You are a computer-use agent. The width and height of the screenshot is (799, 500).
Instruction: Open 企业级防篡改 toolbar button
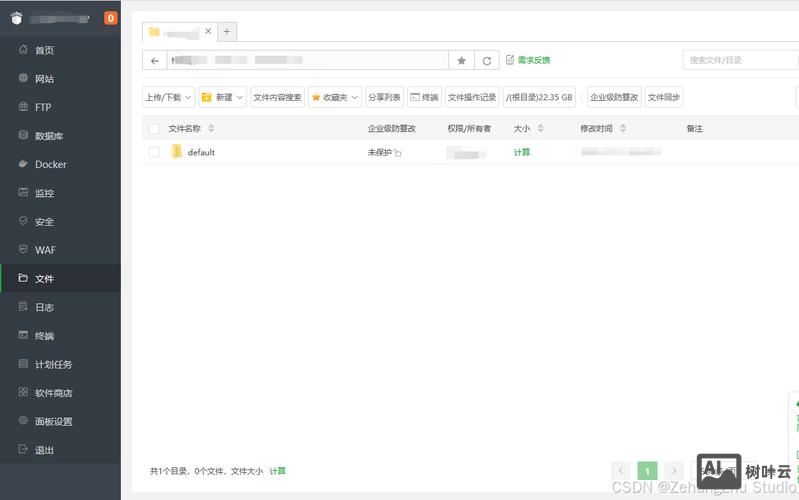click(x=614, y=97)
